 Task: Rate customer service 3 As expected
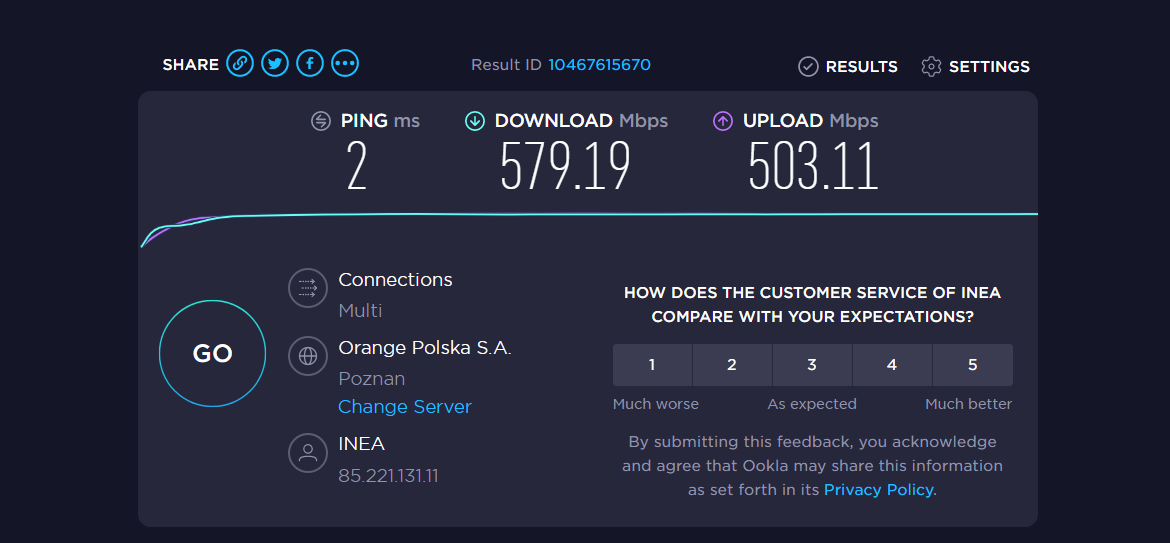coord(812,365)
